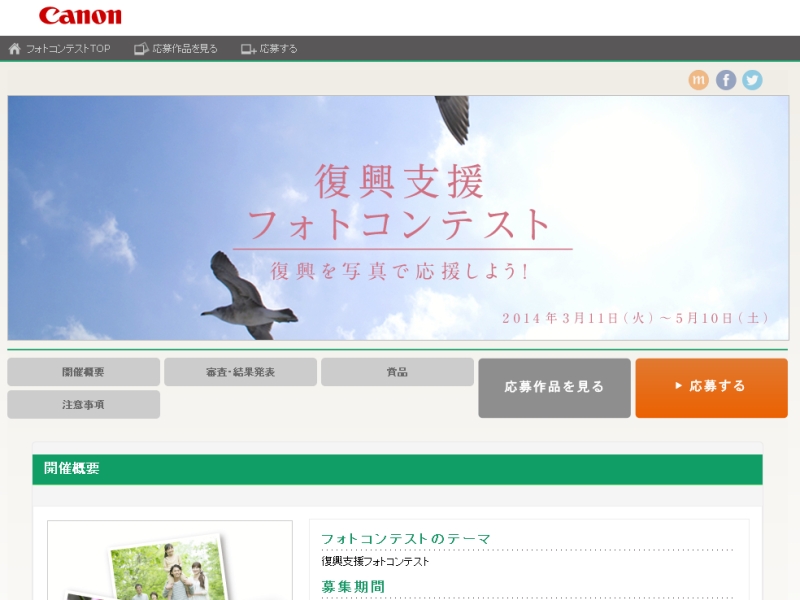This screenshot has height=600, width=800.
Task: Click the 復興支援フォトコンテスト banner image
Action: tap(398, 218)
